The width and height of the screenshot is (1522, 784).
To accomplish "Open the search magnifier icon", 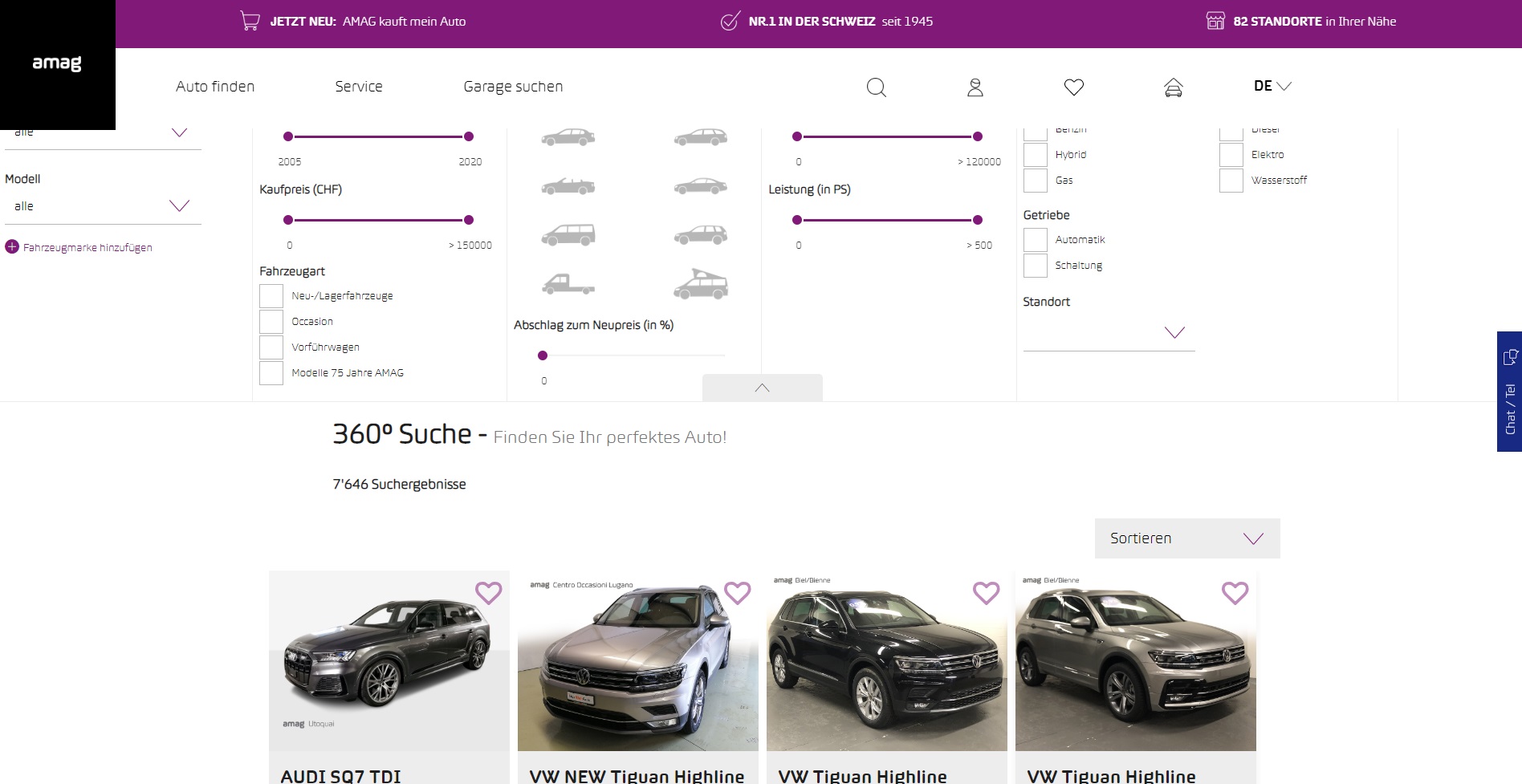I will pyautogui.click(x=876, y=87).
